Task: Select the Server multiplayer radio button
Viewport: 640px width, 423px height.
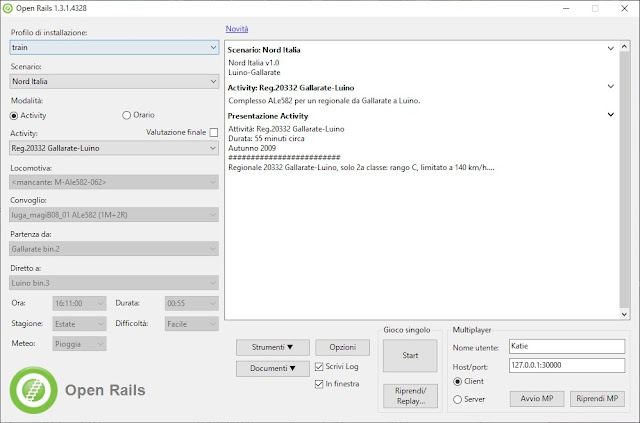Action: [458, 399]
